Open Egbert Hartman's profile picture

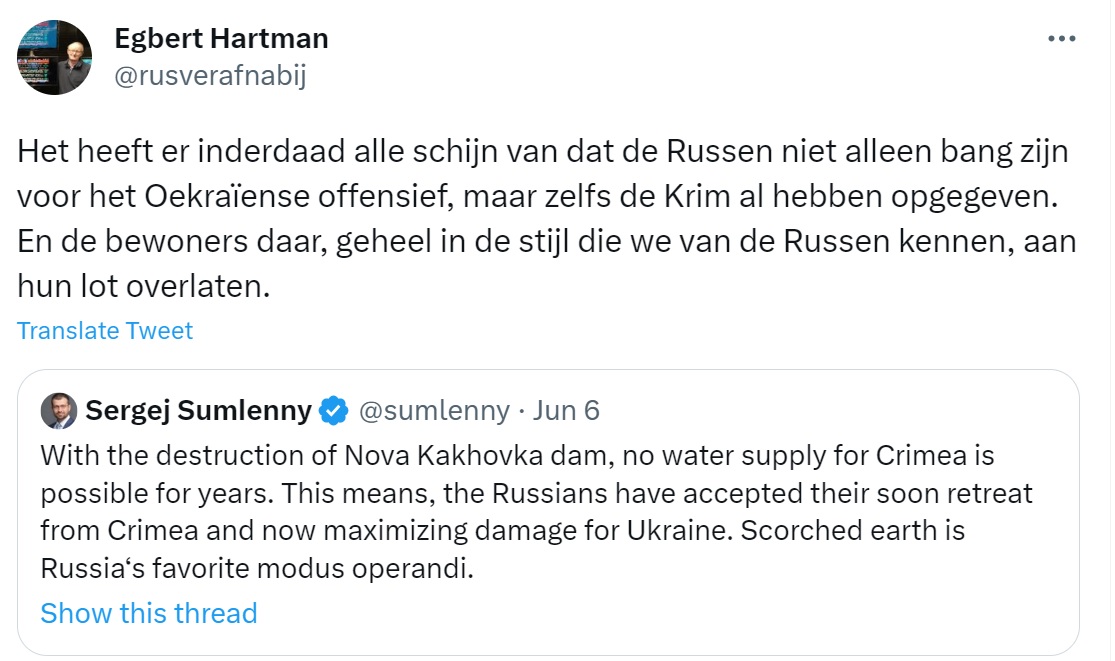55,58
